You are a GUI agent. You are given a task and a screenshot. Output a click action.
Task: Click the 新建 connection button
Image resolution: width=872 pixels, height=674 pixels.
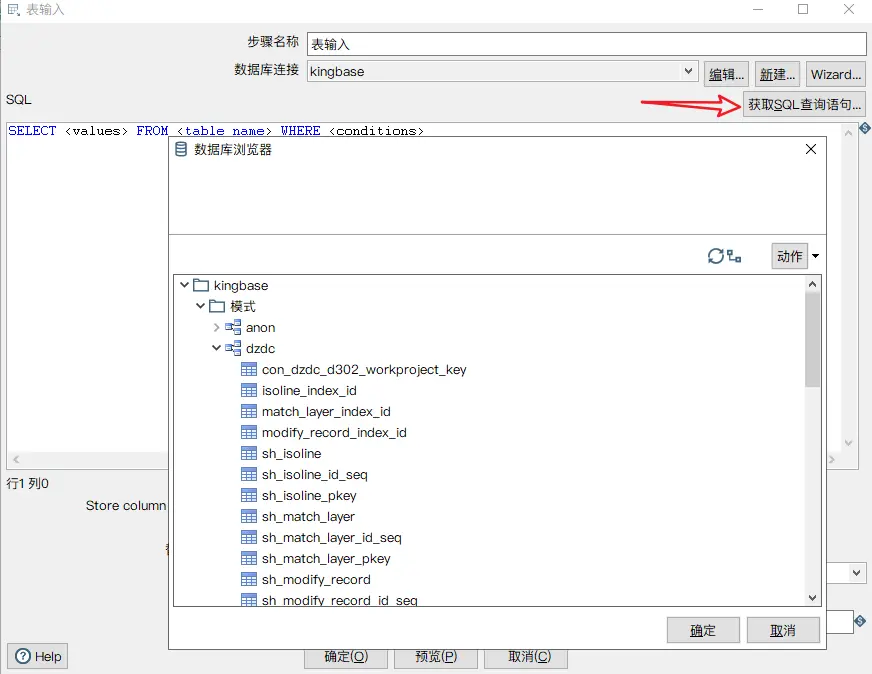coord(777,74)
